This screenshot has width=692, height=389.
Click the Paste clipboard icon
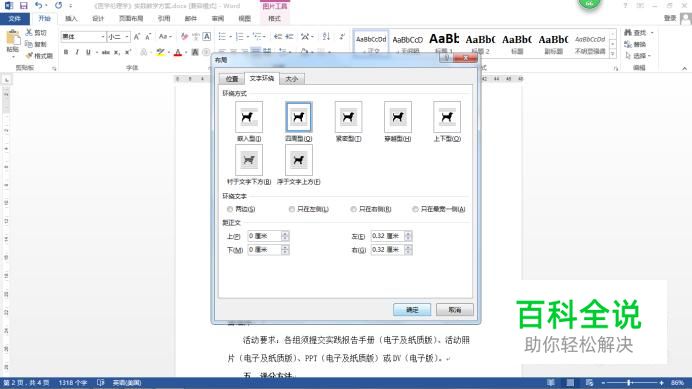[12, 38]
